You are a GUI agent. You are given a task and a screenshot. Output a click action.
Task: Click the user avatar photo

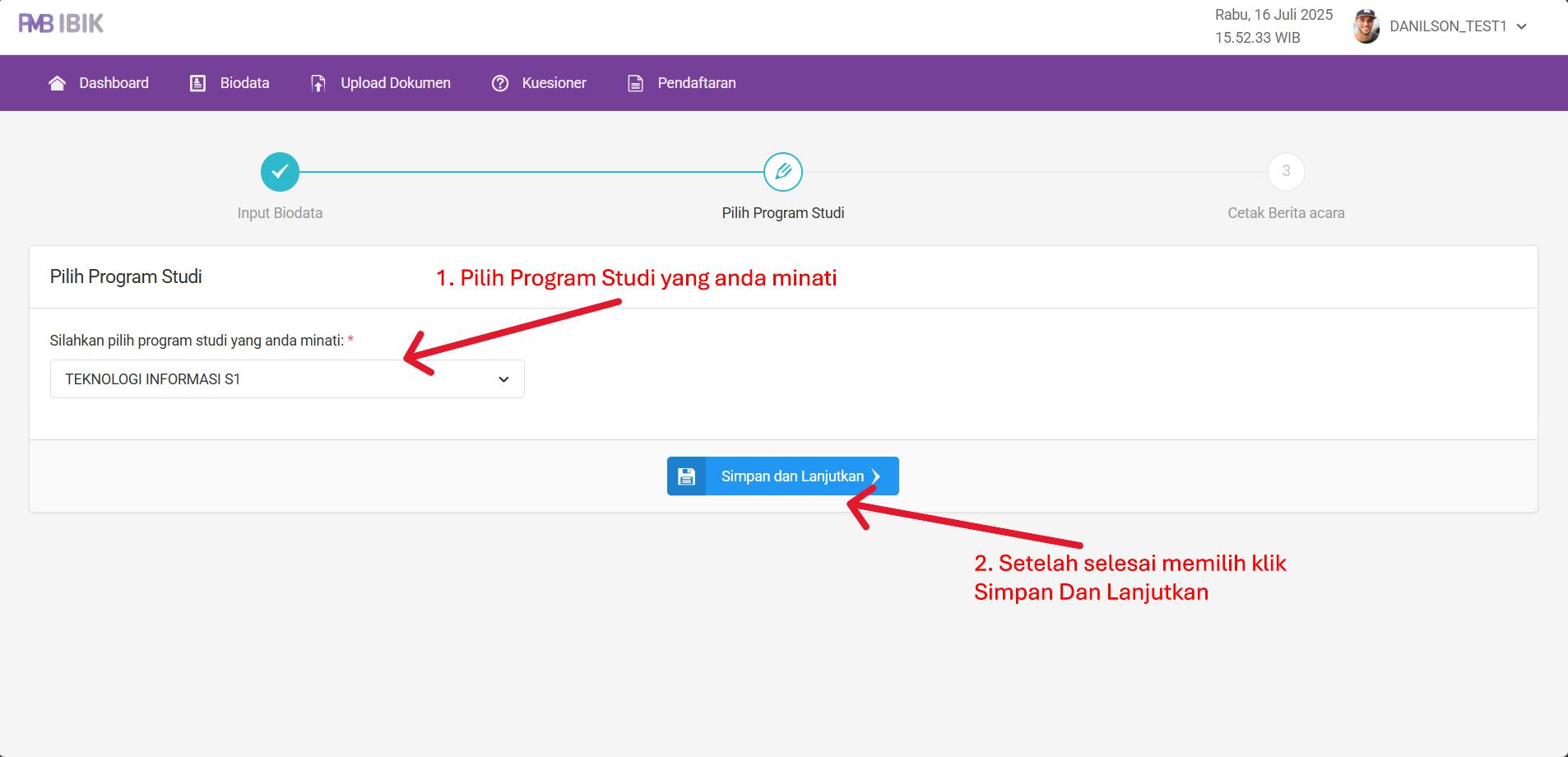click(1366, 26)
